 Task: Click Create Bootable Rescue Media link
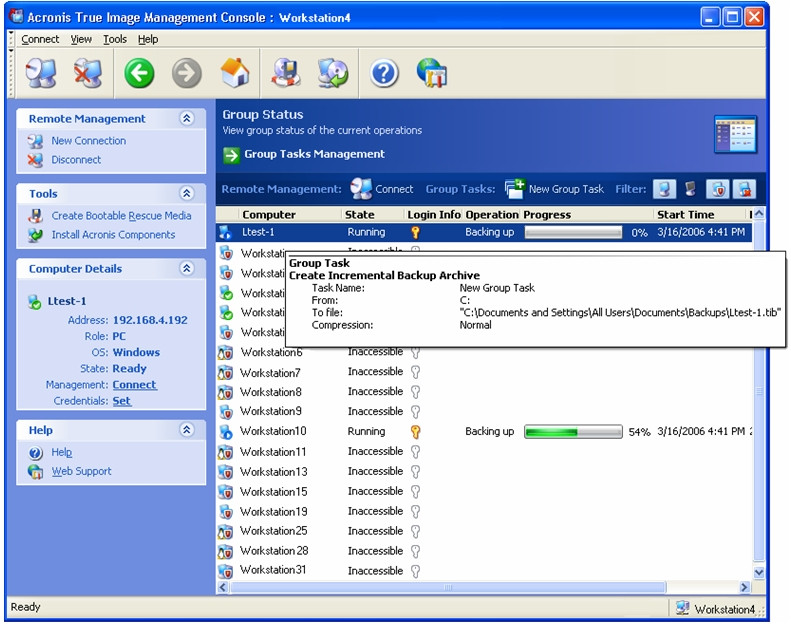(x=121, y=216)
